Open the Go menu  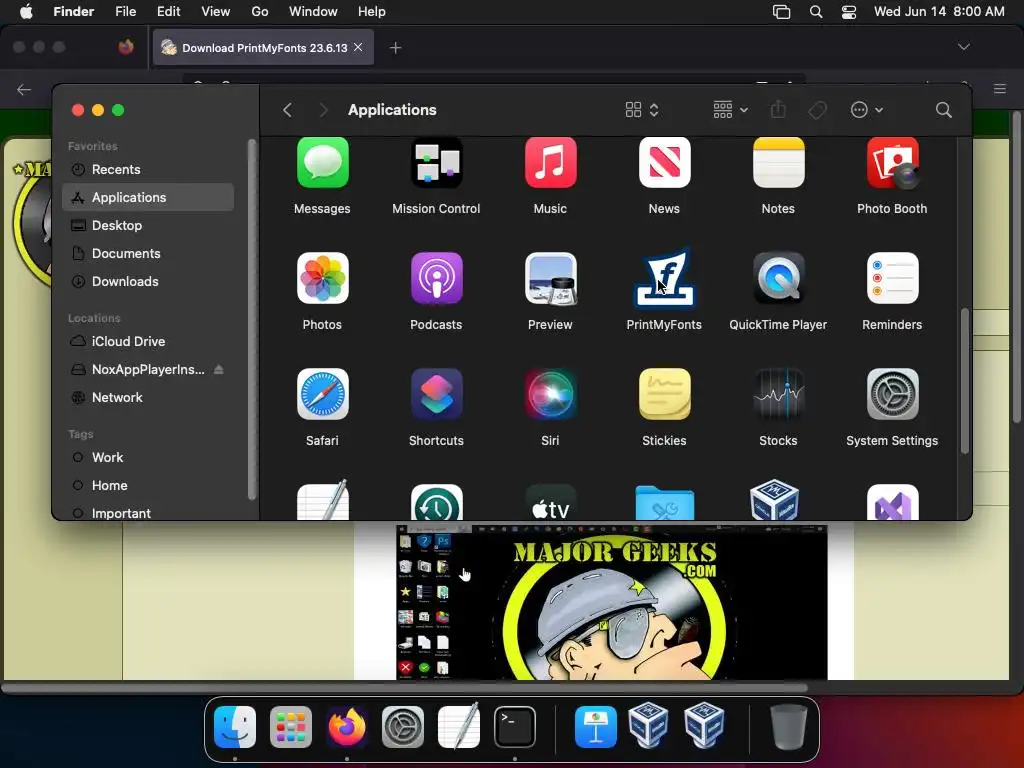pyautogui.click(x=260, y=12)
